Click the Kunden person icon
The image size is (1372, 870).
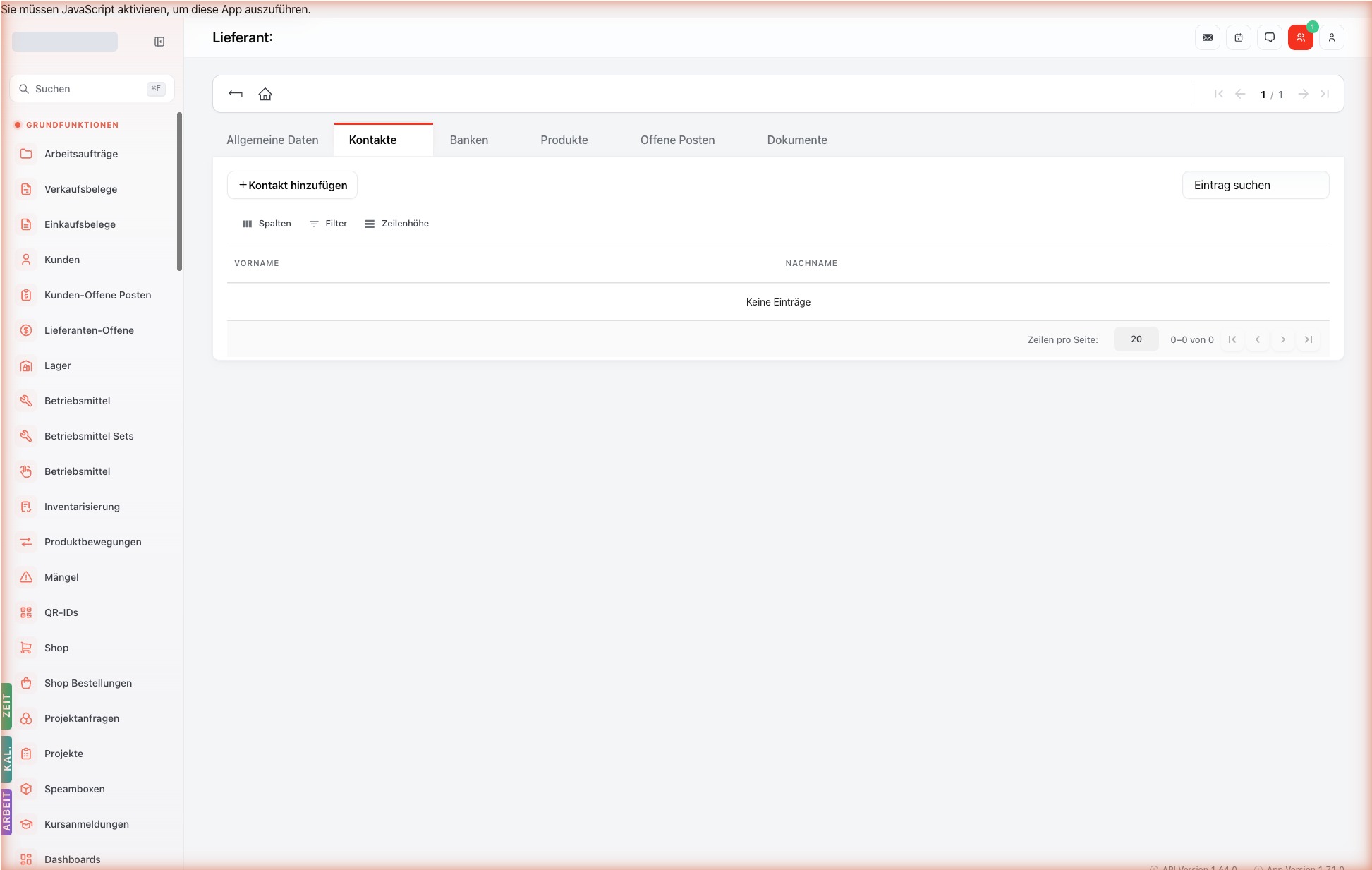pos(26,260)
